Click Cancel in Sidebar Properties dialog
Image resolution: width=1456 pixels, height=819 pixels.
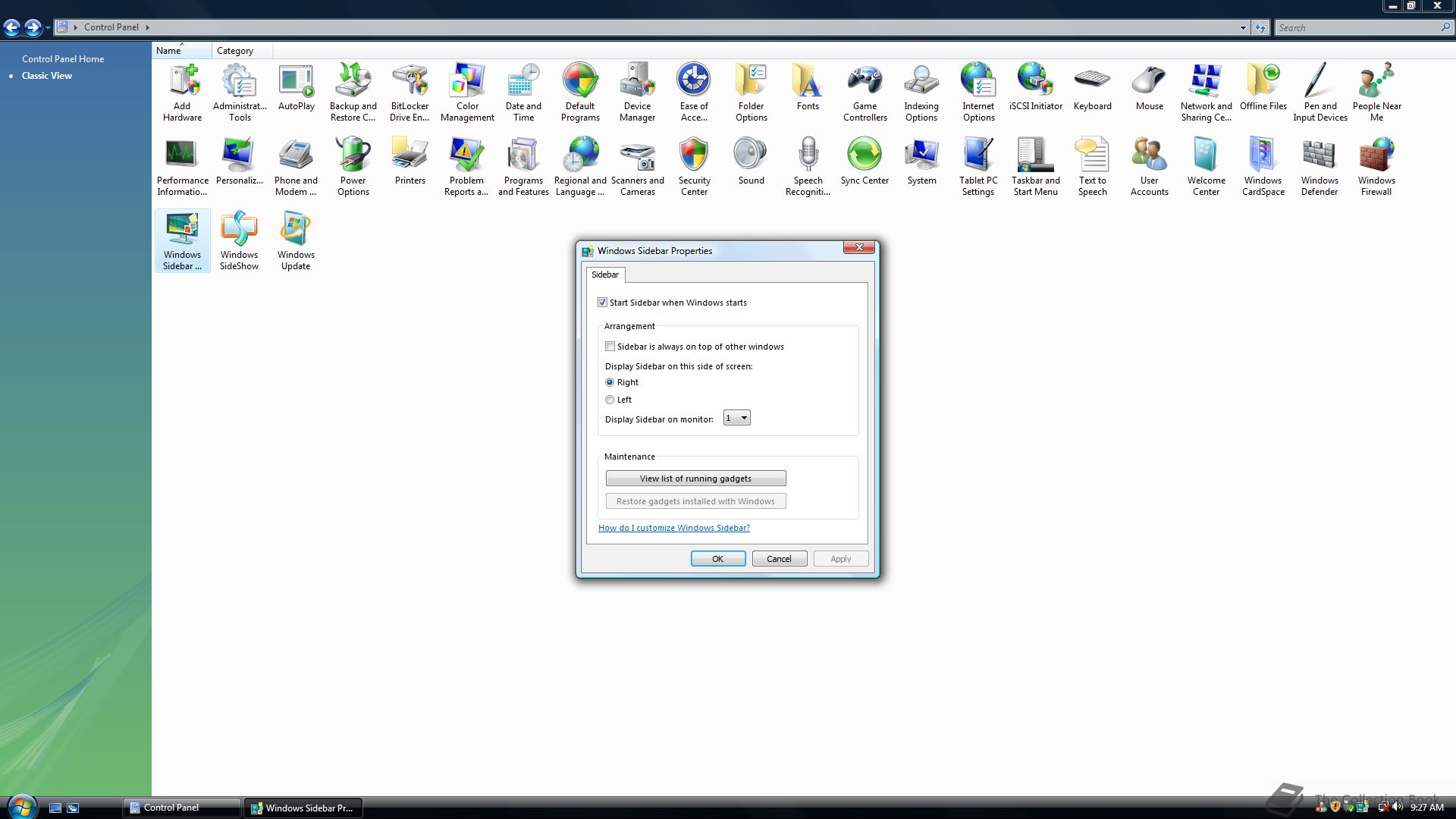tap(780, 559)
